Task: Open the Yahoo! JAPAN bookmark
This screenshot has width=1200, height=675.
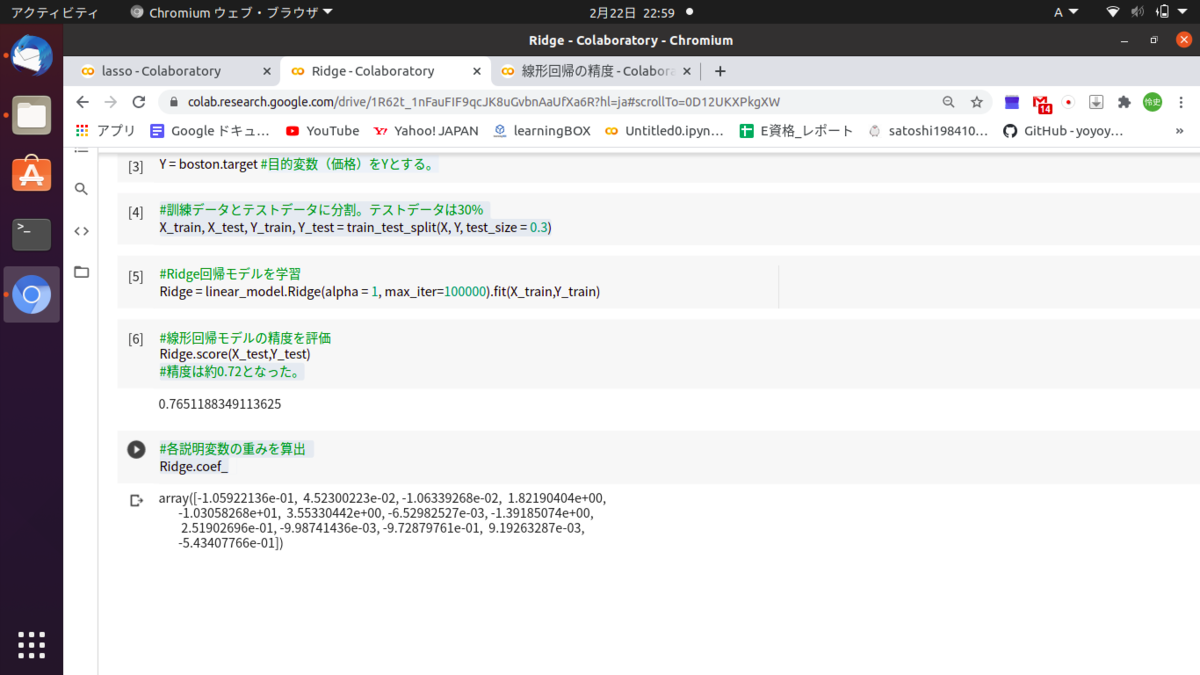Action: [x=426, y=131]
